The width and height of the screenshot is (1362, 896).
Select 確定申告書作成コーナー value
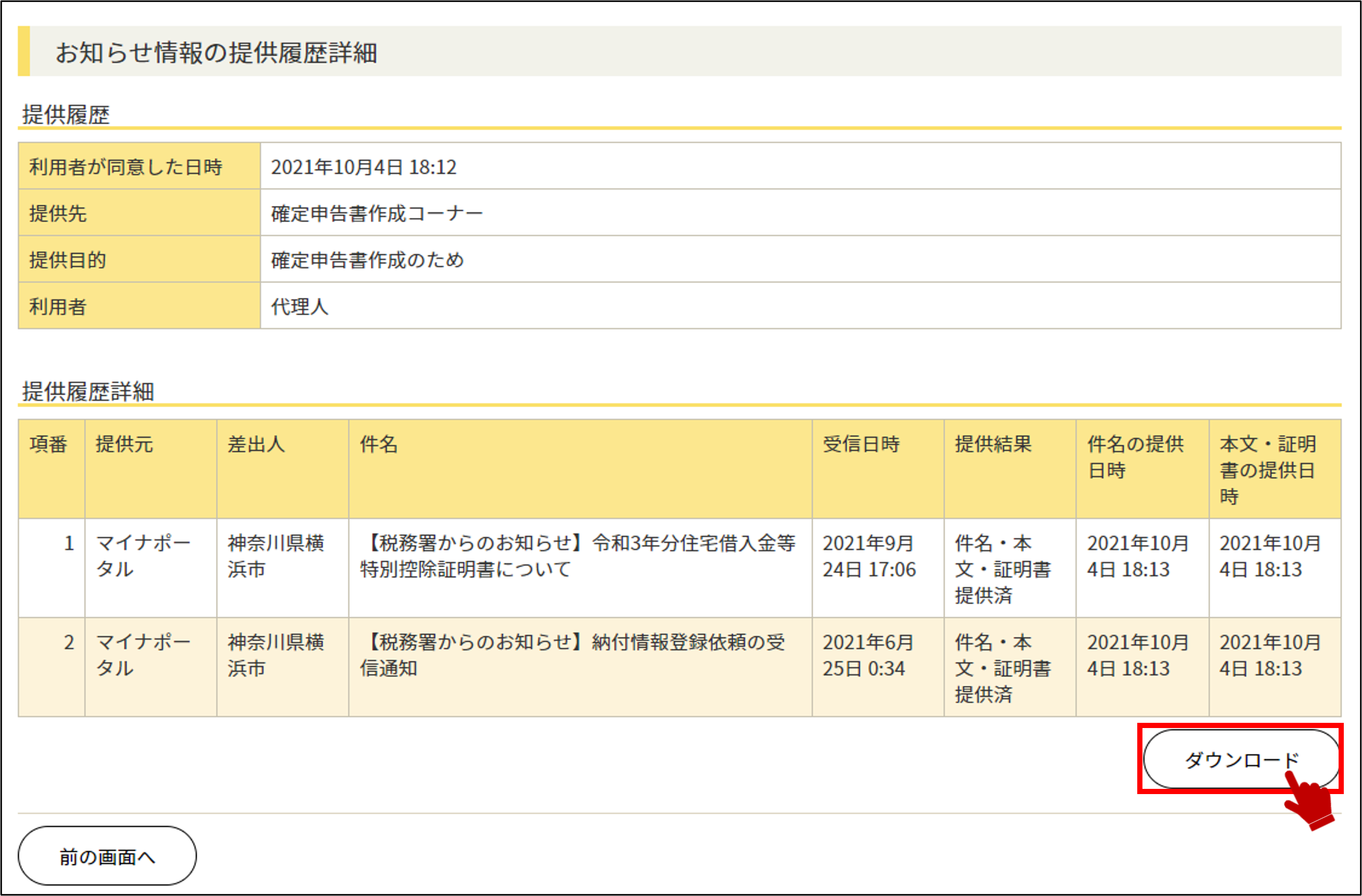coord(377,213)
